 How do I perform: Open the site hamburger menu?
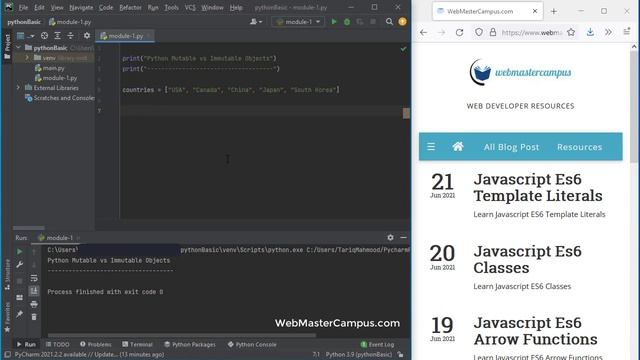coord(431,147)
